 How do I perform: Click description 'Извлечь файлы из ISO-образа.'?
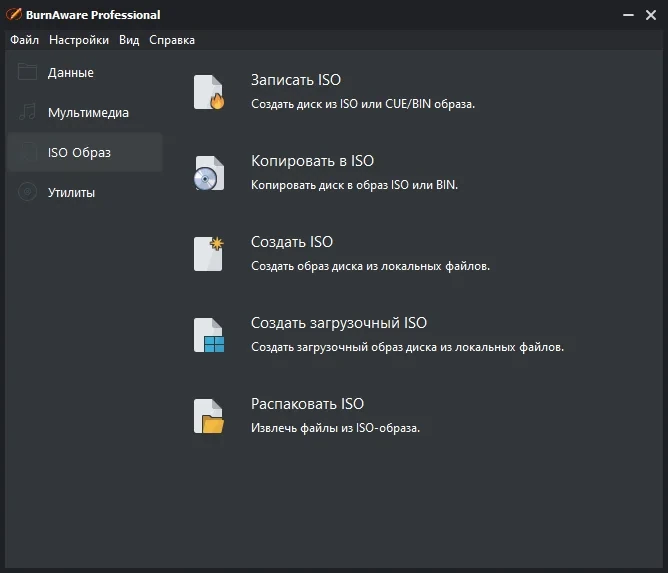click(x=335, y=428)
